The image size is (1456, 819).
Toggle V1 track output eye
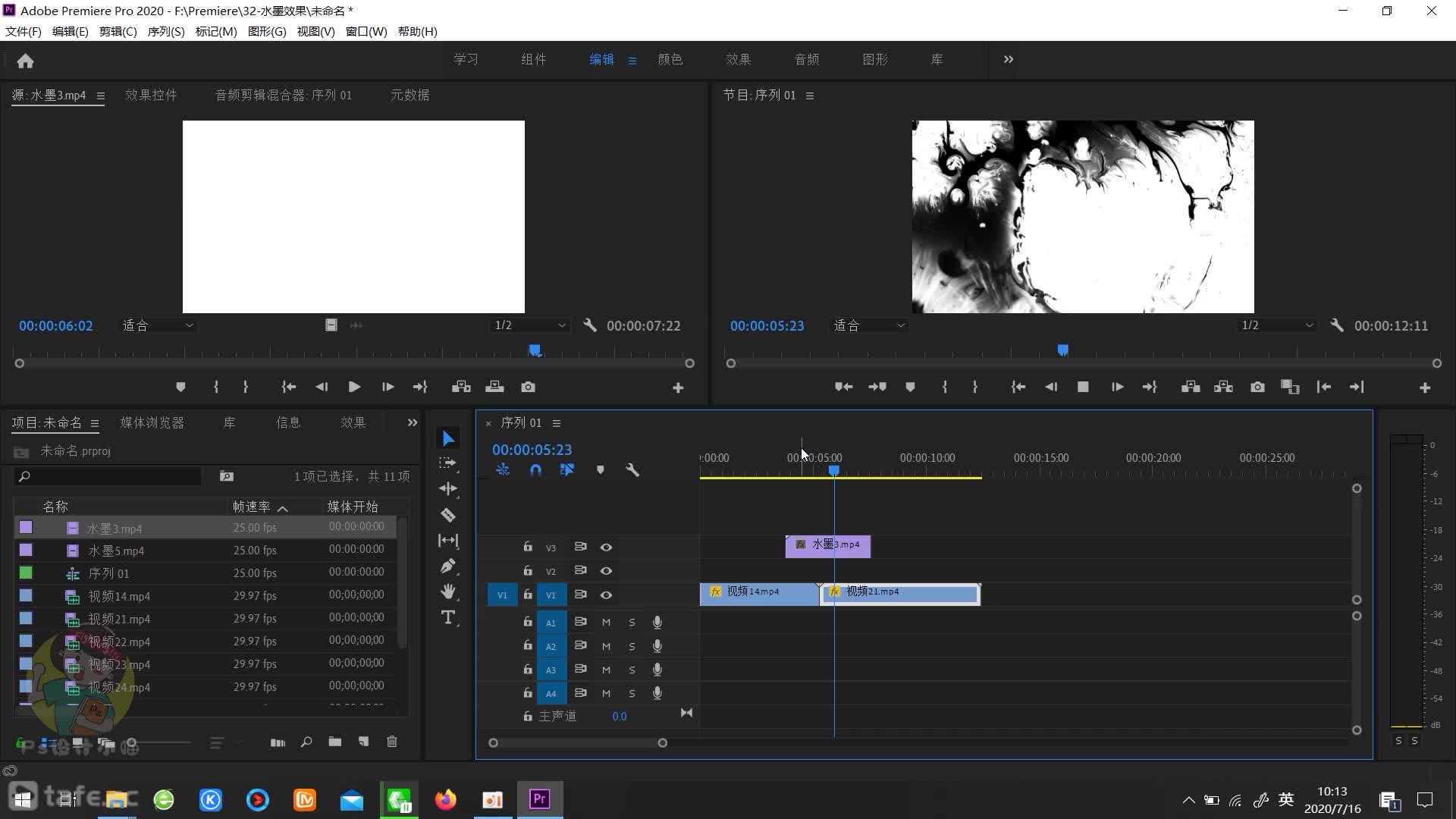(x=606, y=595)
